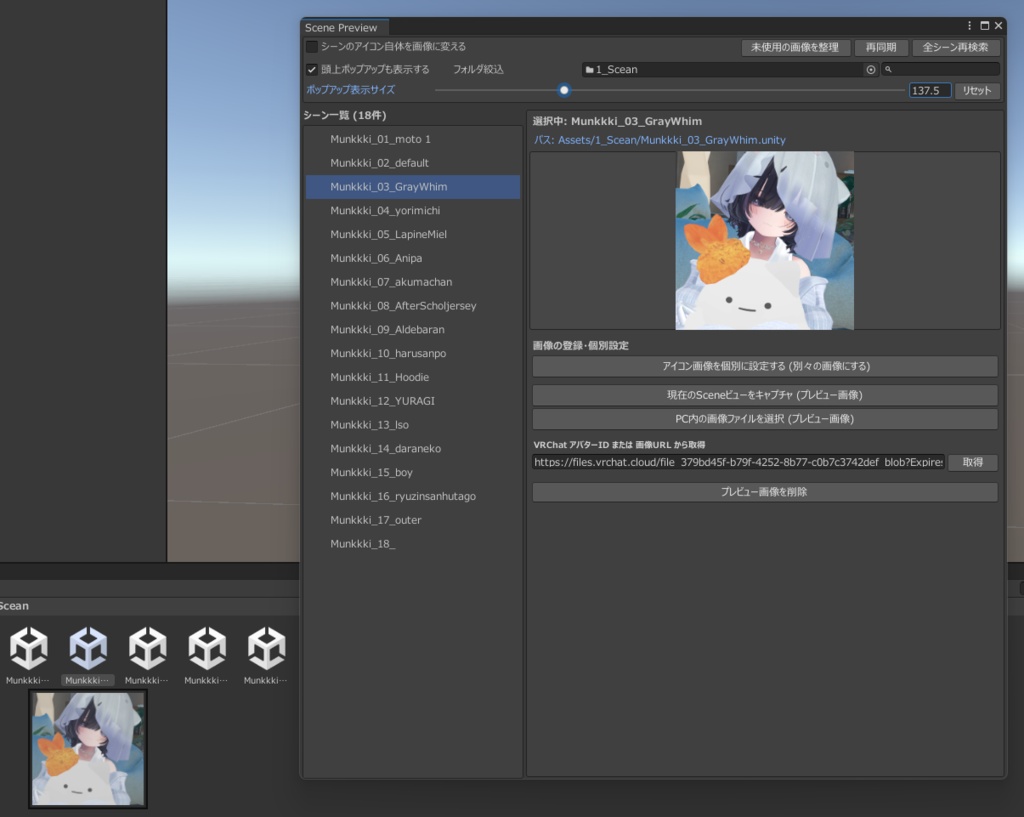Select Munkkki_17_outer in scene list
This screenshot has height=817, width=1024.
pos(413,521)
